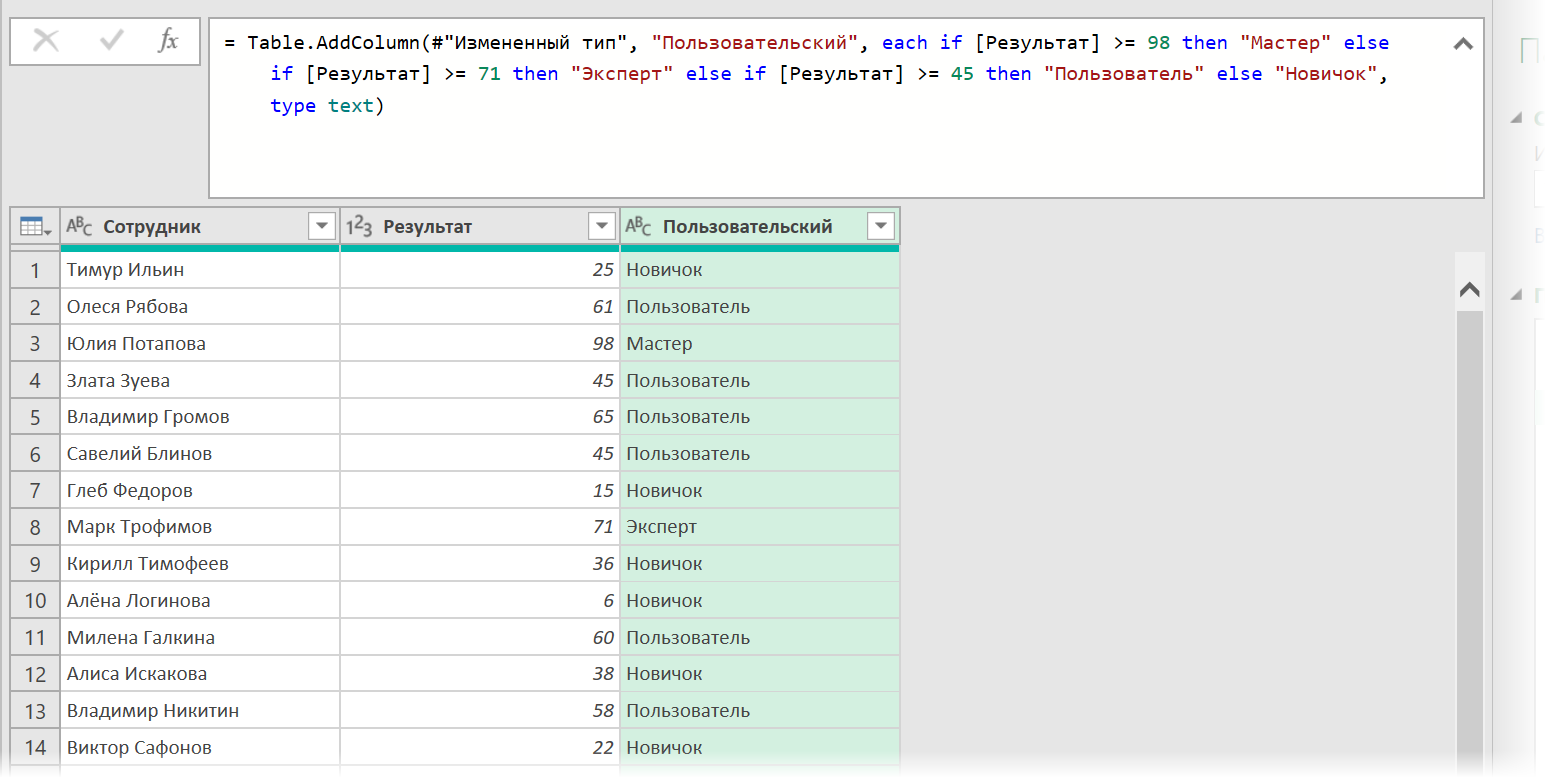This screenshot has height=778, width=1546.
Task: Click the Новичок cell for Алёна Логинова
Action: coord(760,601)
